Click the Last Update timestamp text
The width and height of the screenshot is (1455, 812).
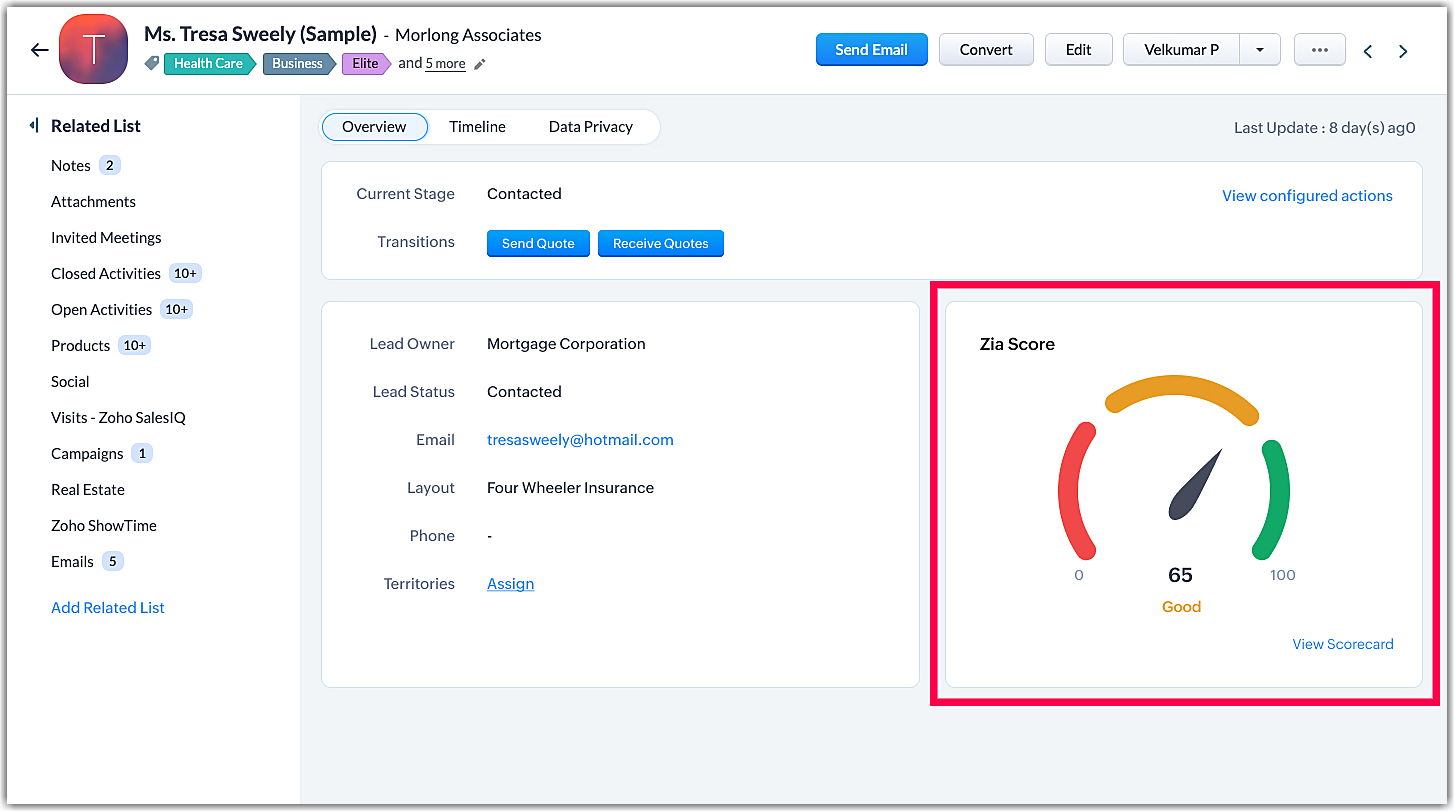point(1325,128)
